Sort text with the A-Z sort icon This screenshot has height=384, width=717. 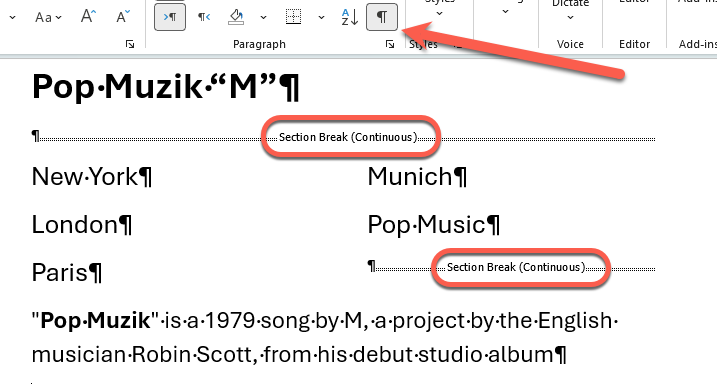[350, 17]
